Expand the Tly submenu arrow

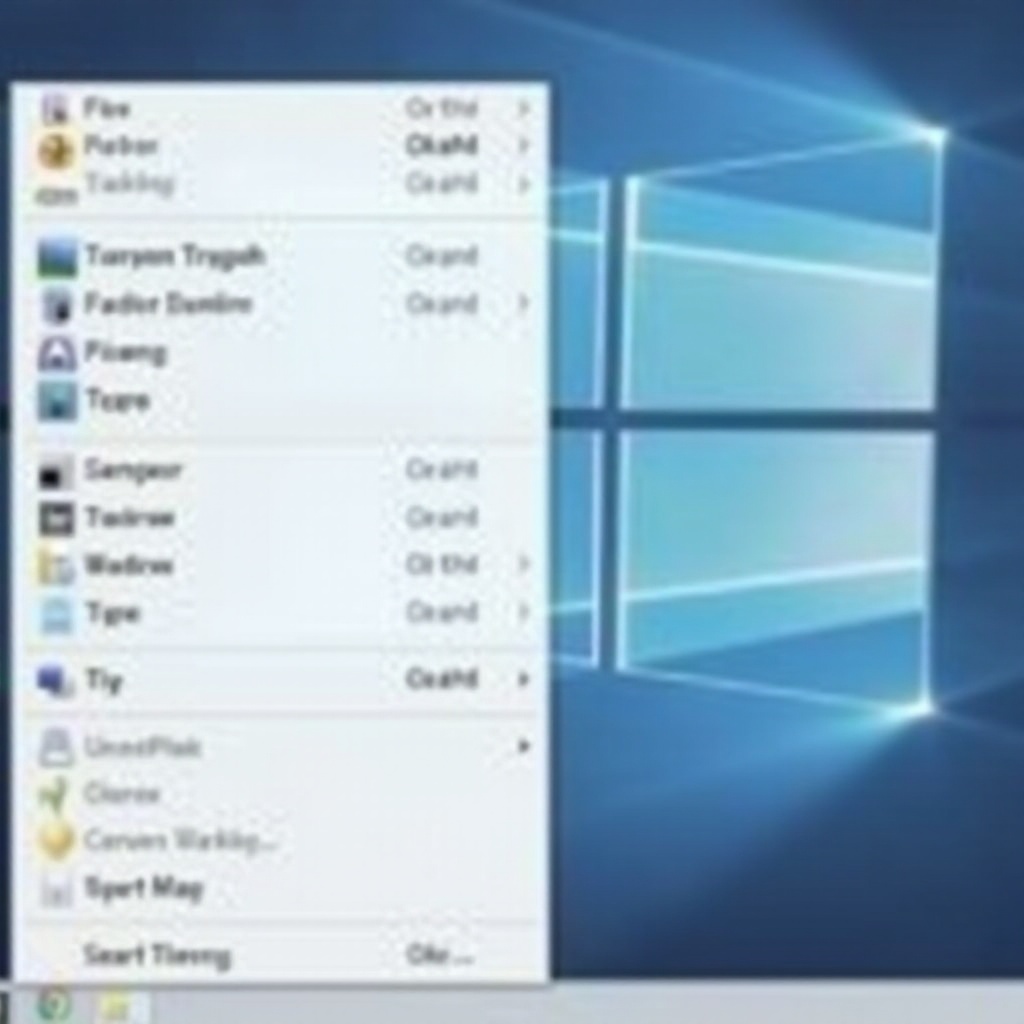pyautogui.click(x=523, y=680)
